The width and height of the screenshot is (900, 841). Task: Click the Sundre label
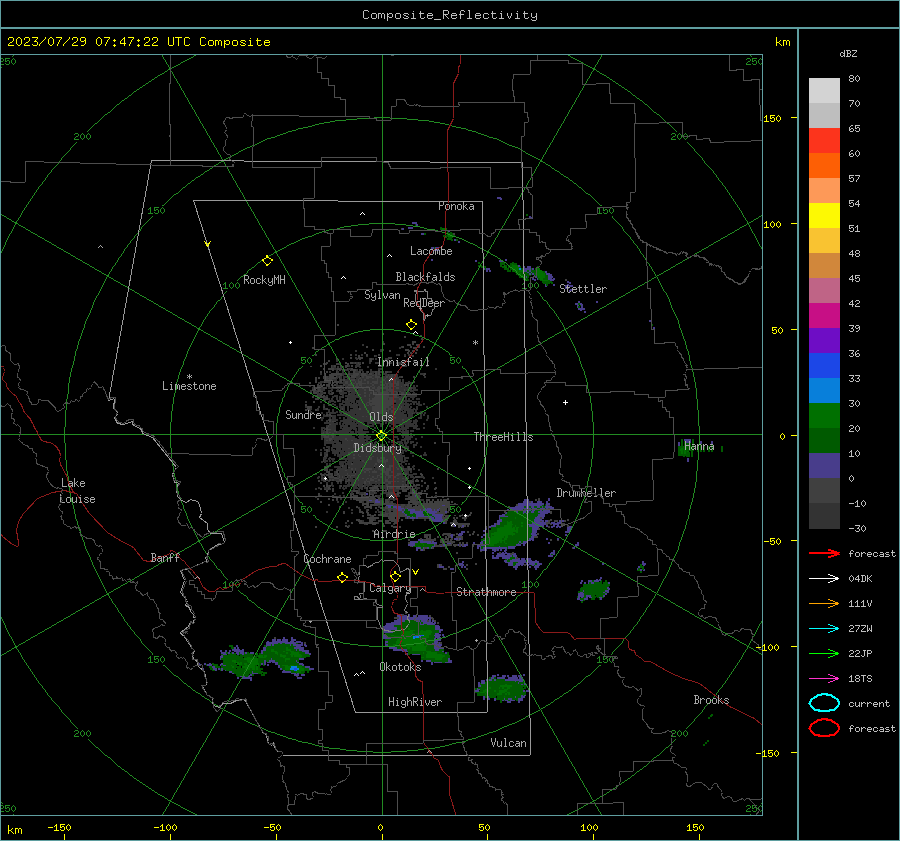(x=303, y=414)
